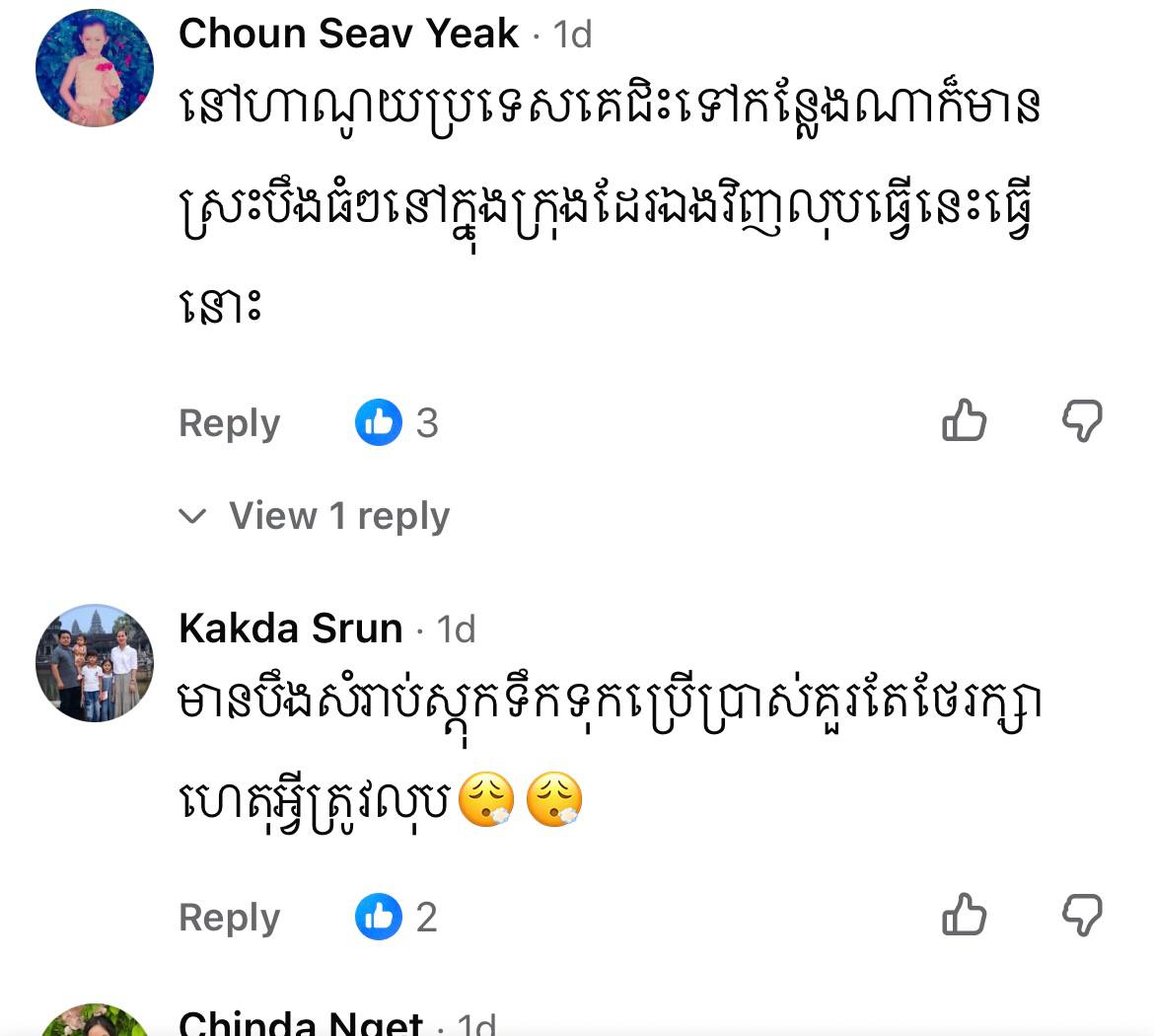This screenshot has width=1154, height=1036.
Task: Click the second exhaling face emoji
Action: coord(554,799)
